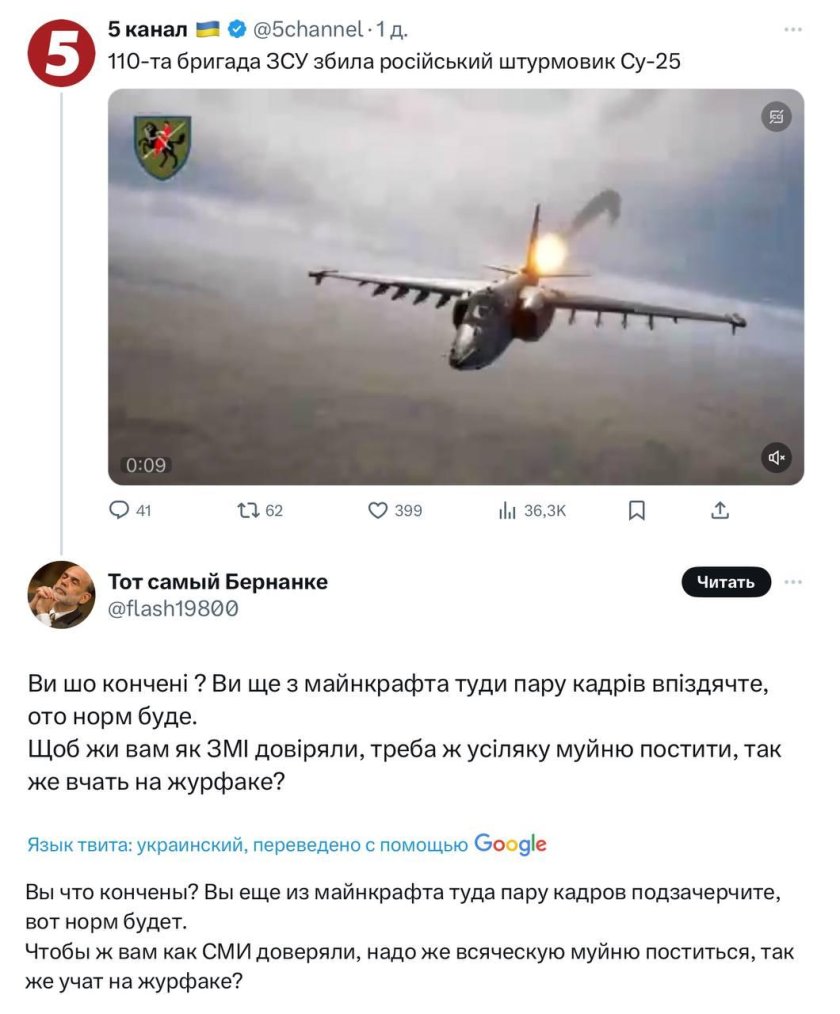Open @5channel handle link
840x1014 pixels.
[306, 31]
